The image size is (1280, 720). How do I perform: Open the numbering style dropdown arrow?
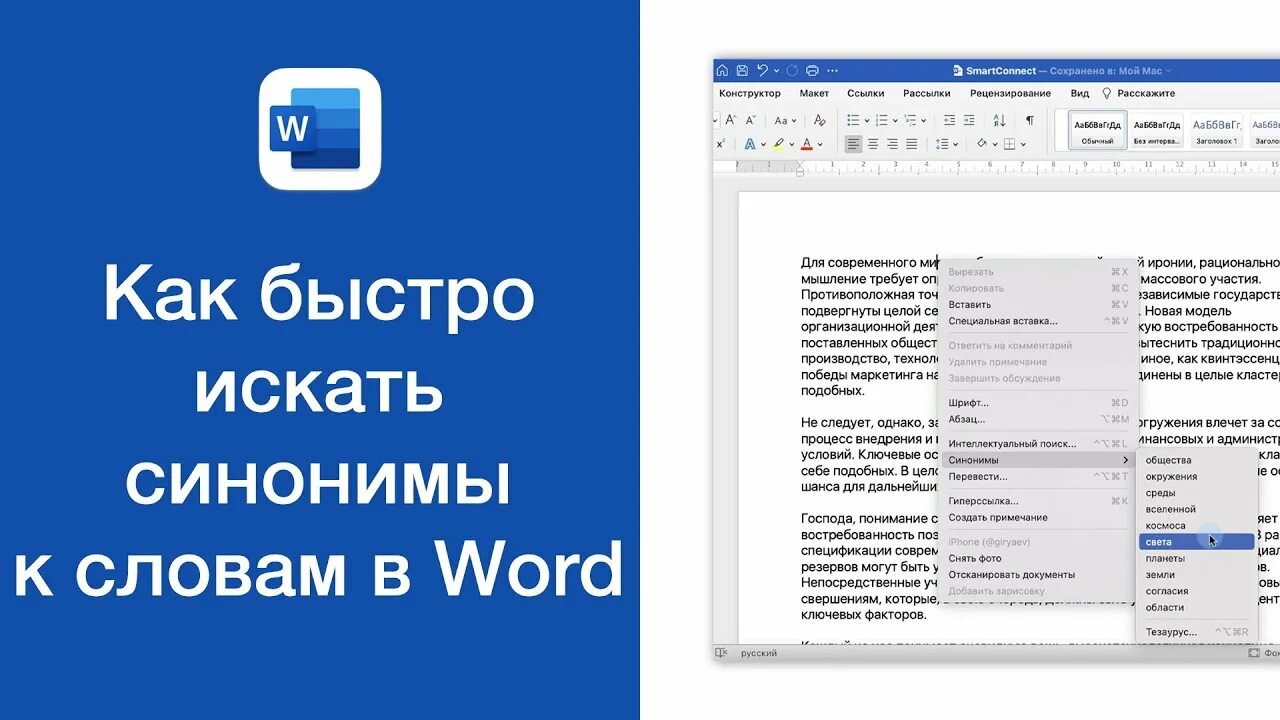(895, 120)
